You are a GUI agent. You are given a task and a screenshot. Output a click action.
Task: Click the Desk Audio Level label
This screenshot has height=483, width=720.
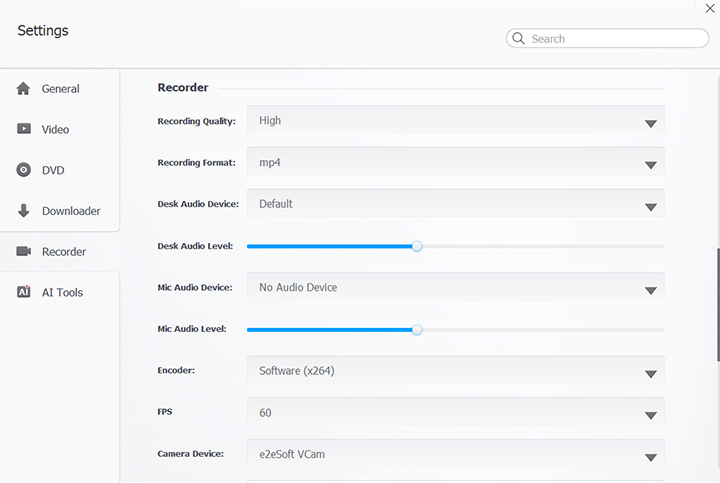pyautogui.click(x=195, y=246)
